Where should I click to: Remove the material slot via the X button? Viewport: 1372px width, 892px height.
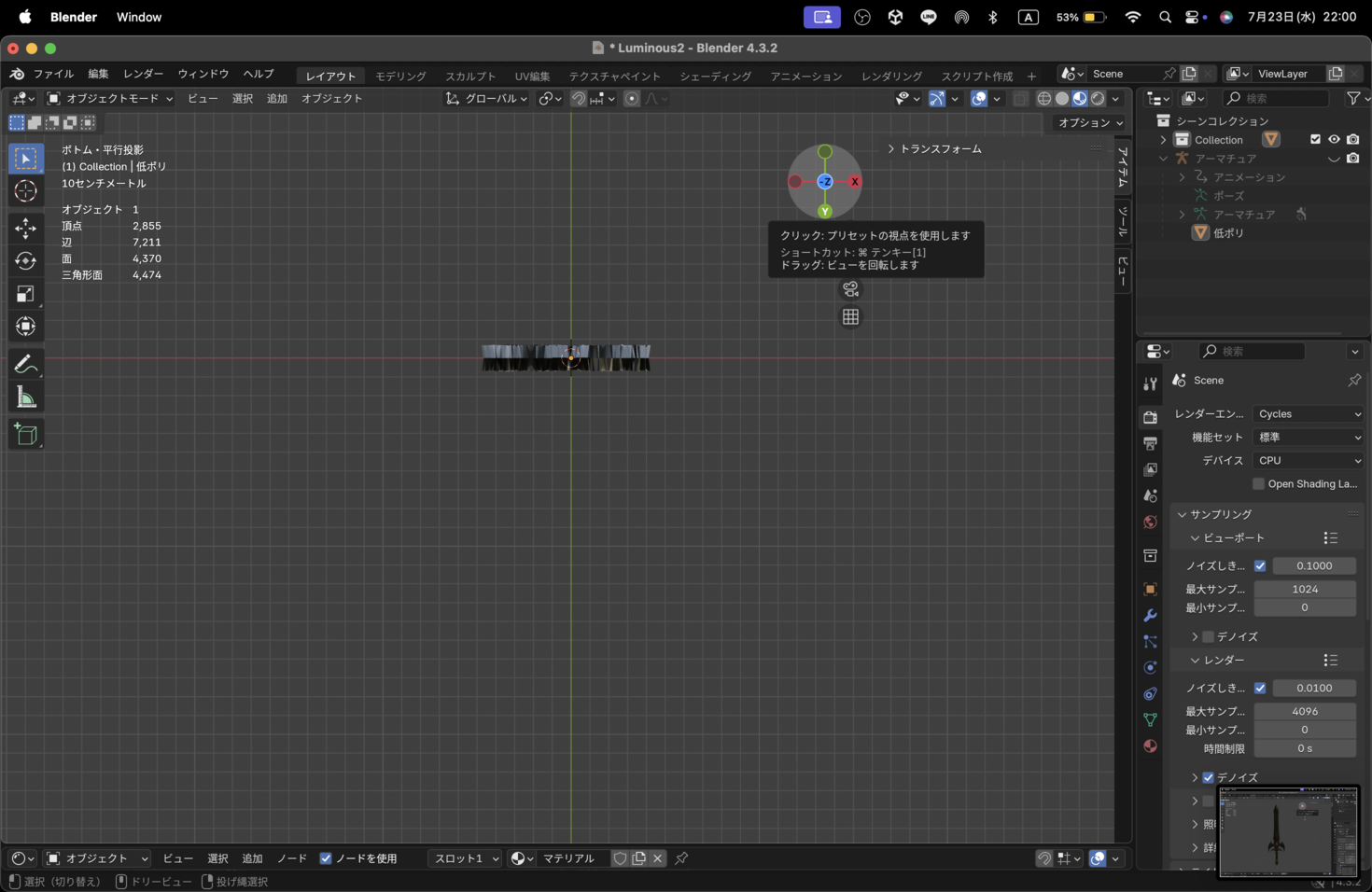pyautogui.click(x=658, y=858)
